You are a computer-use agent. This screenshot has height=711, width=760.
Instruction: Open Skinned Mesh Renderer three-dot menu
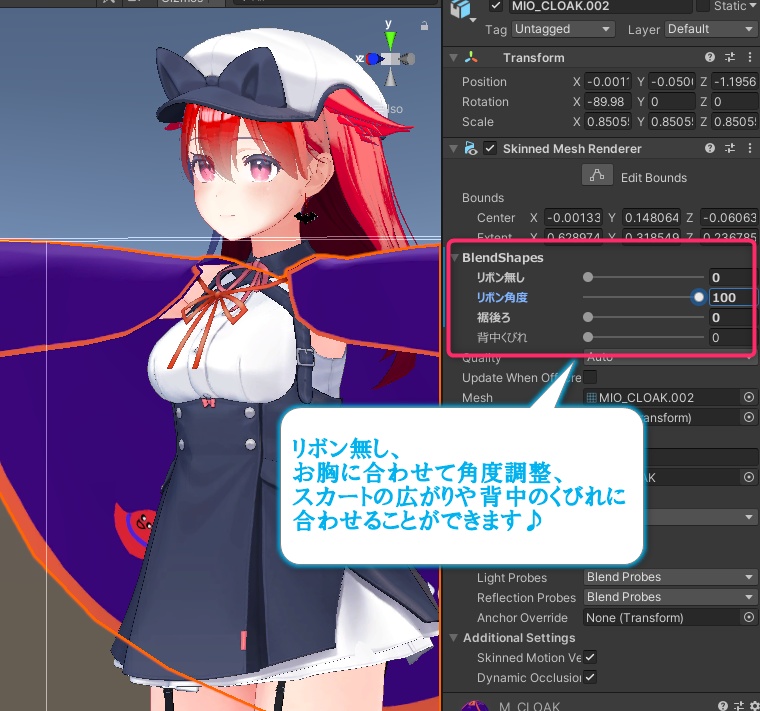click(x=750, y=148)
